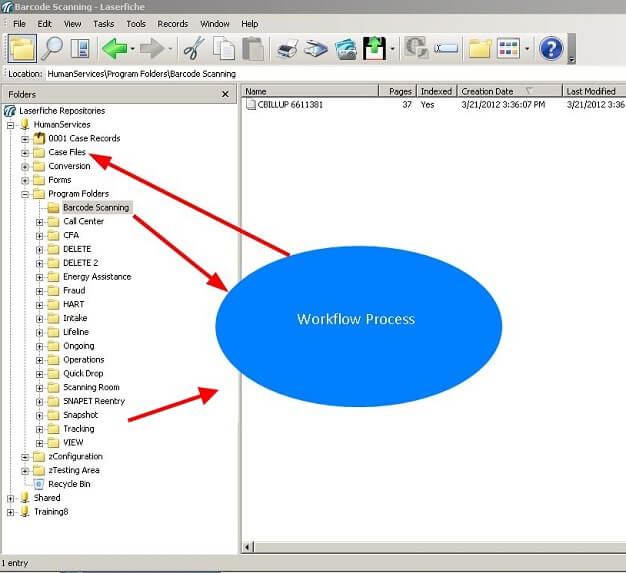
Task: Open the Snapshot camera photos icon
Action: pos(346,49)
